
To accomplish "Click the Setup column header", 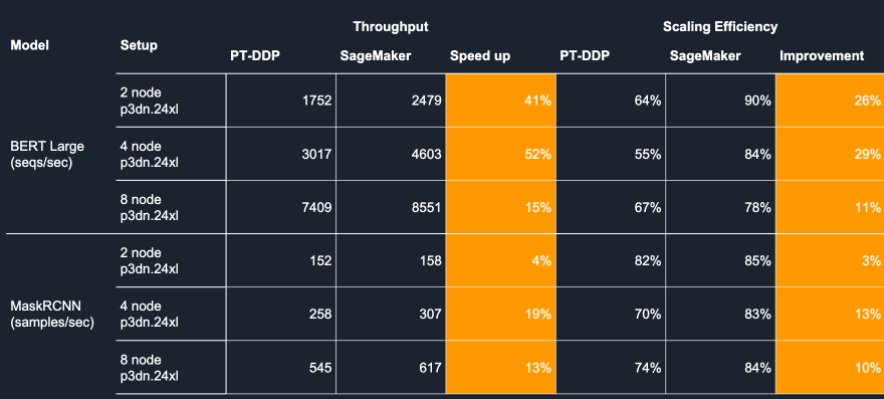I will click(x=139, y=45).
